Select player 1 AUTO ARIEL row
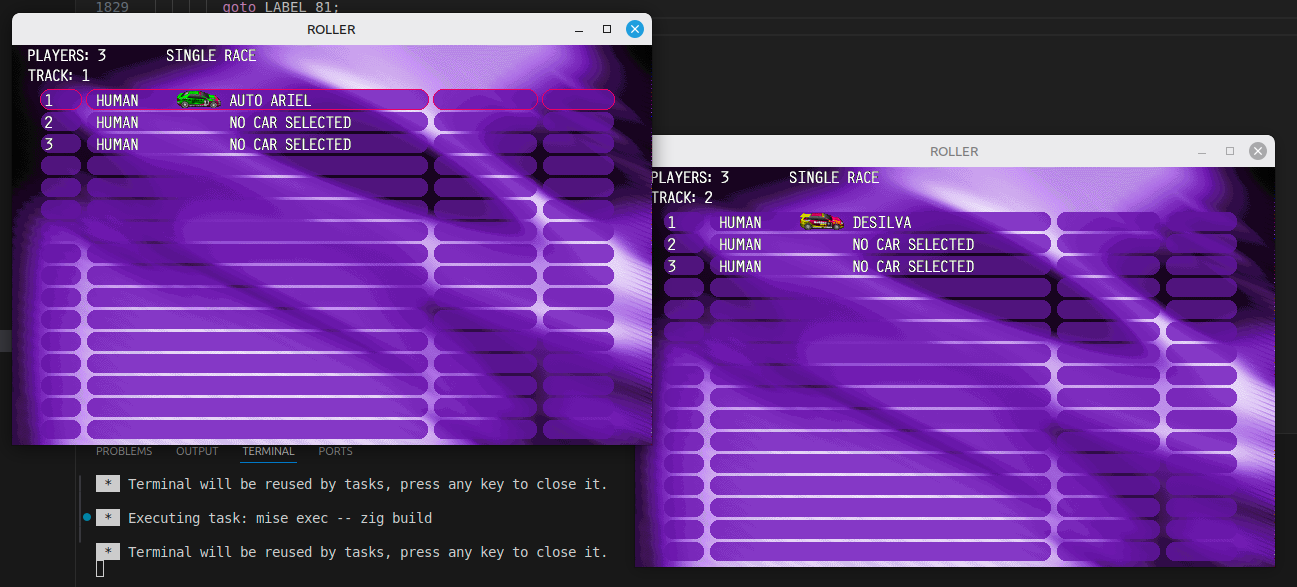This screenshot has width=1297, height=587. tap(258, 100)
